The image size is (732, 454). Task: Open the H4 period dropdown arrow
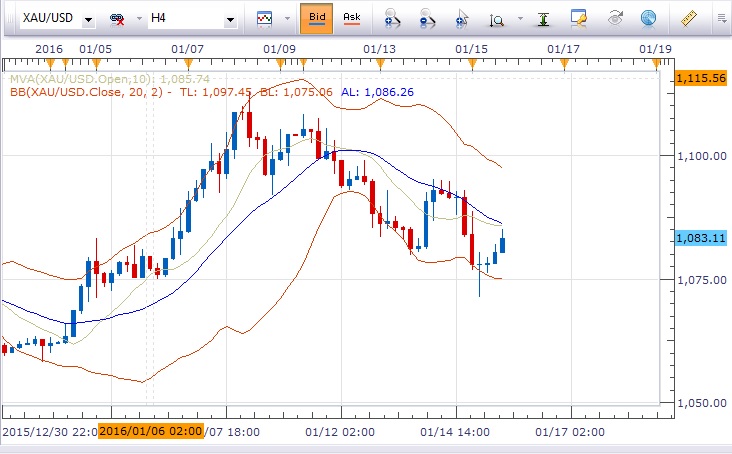[x=230, y=20]
